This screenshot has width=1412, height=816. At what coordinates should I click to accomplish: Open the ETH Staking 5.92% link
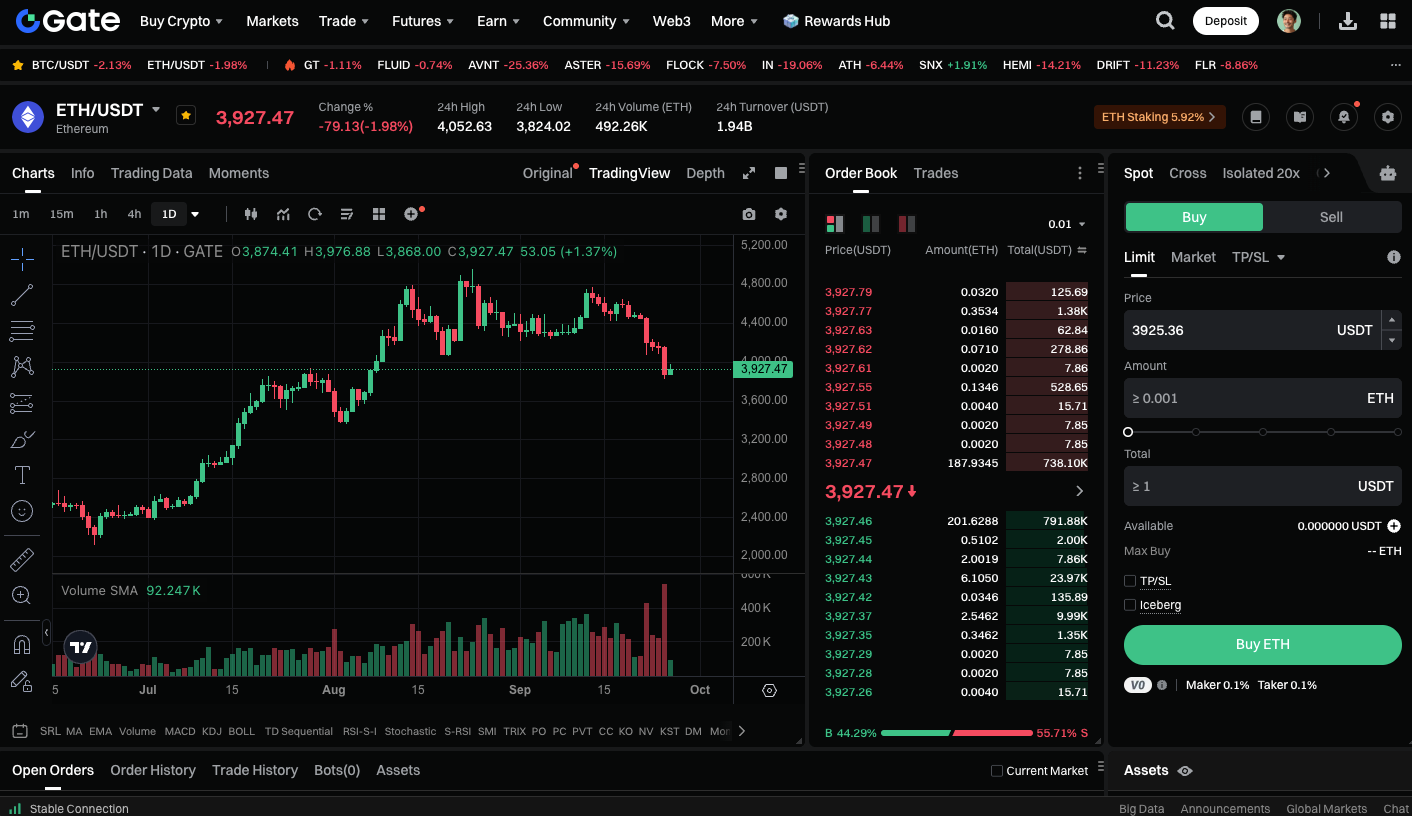1160,117
